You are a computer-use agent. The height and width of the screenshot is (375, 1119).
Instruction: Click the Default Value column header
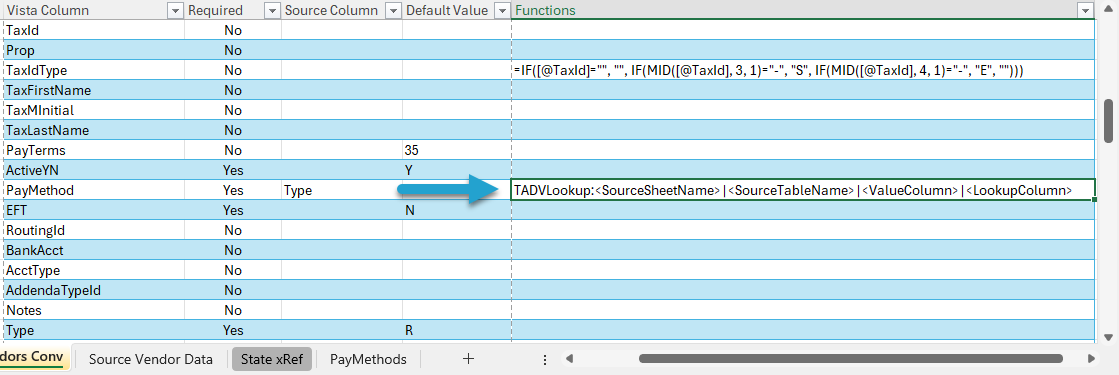click(457, 10)
